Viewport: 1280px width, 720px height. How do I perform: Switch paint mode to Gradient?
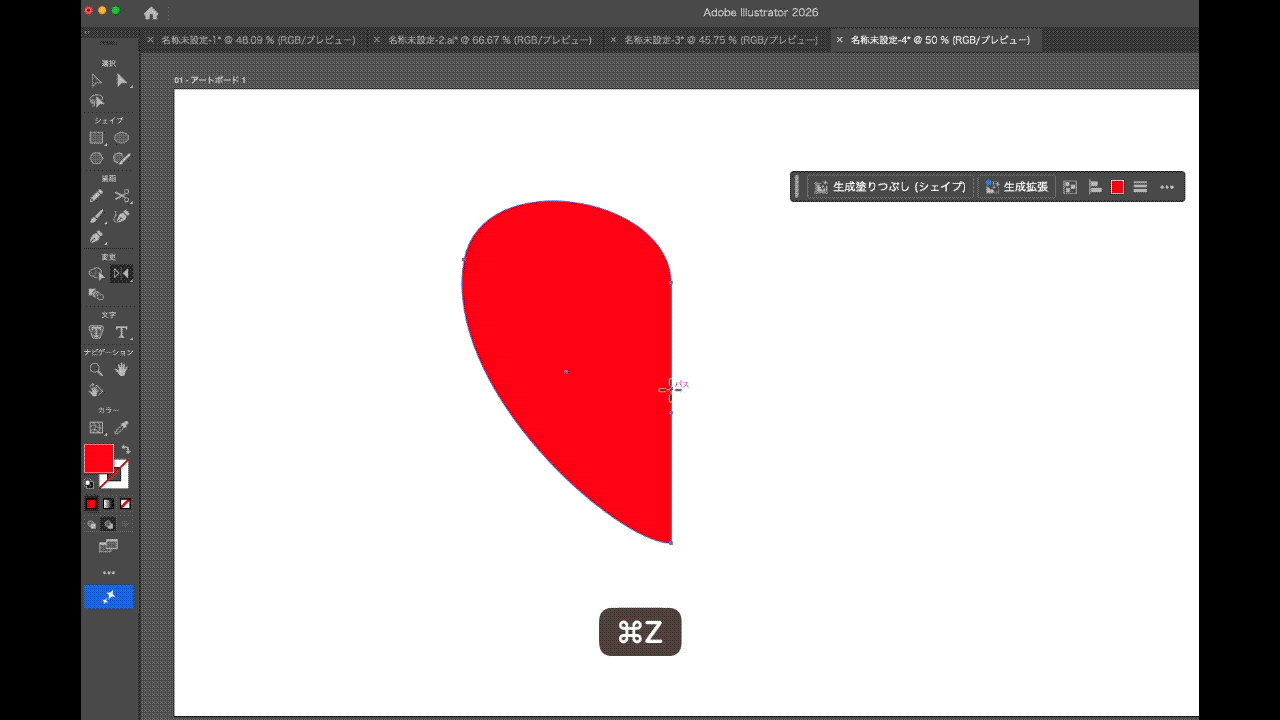click(x=108, y=504)
